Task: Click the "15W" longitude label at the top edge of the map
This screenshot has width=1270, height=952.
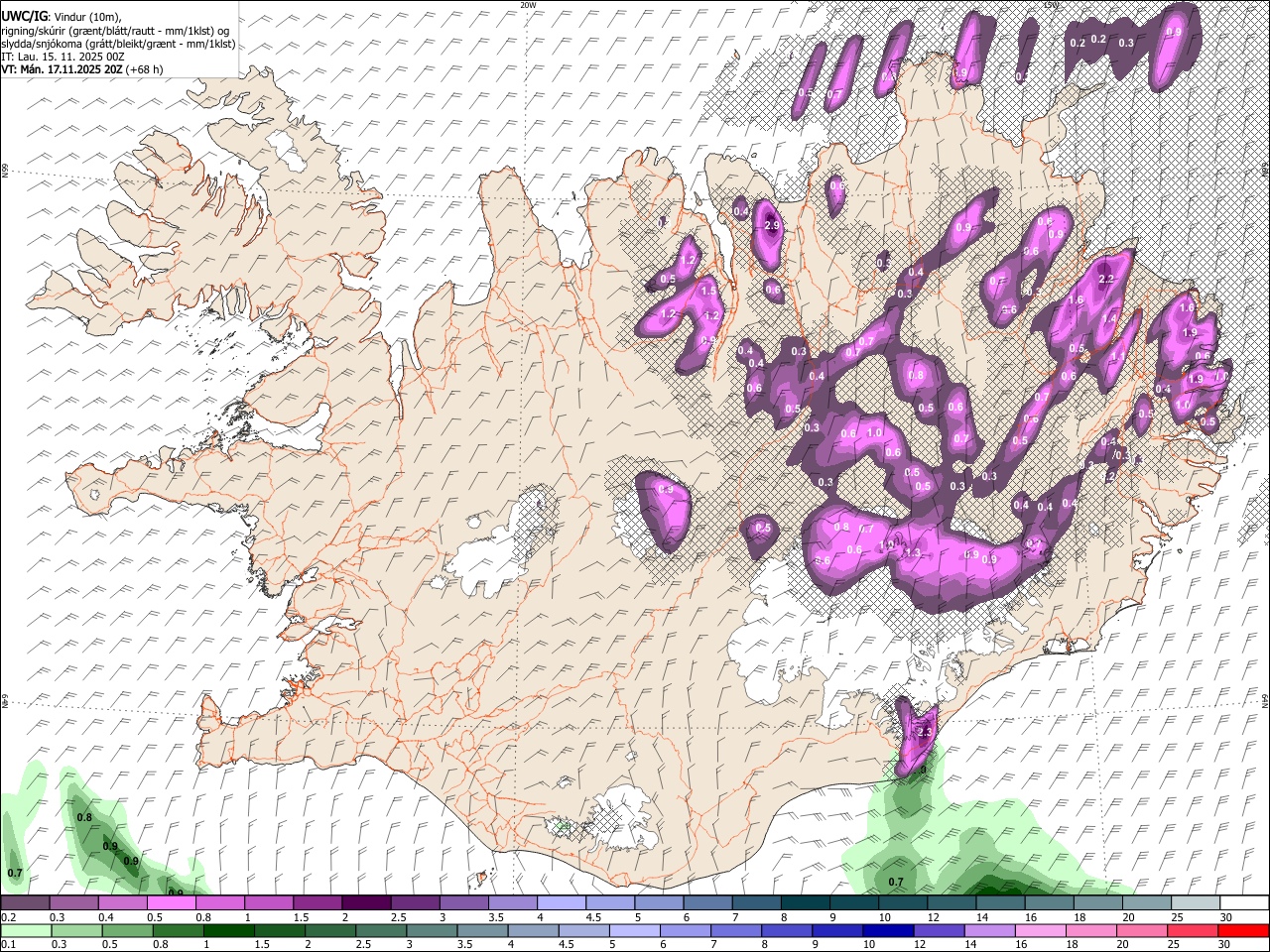Action: [x=1051, y=4]
